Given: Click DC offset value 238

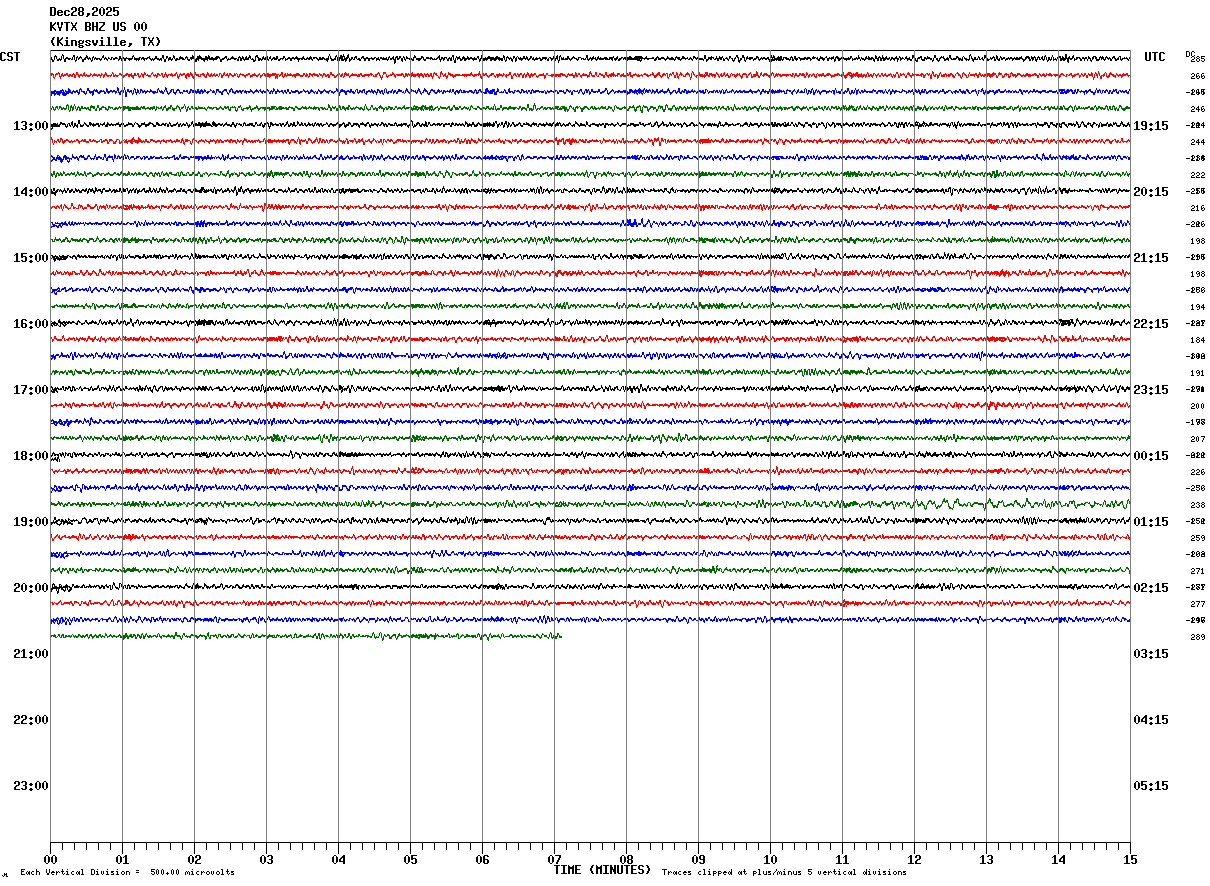Looking at the screenshot, I should (x=1197, y=505).
